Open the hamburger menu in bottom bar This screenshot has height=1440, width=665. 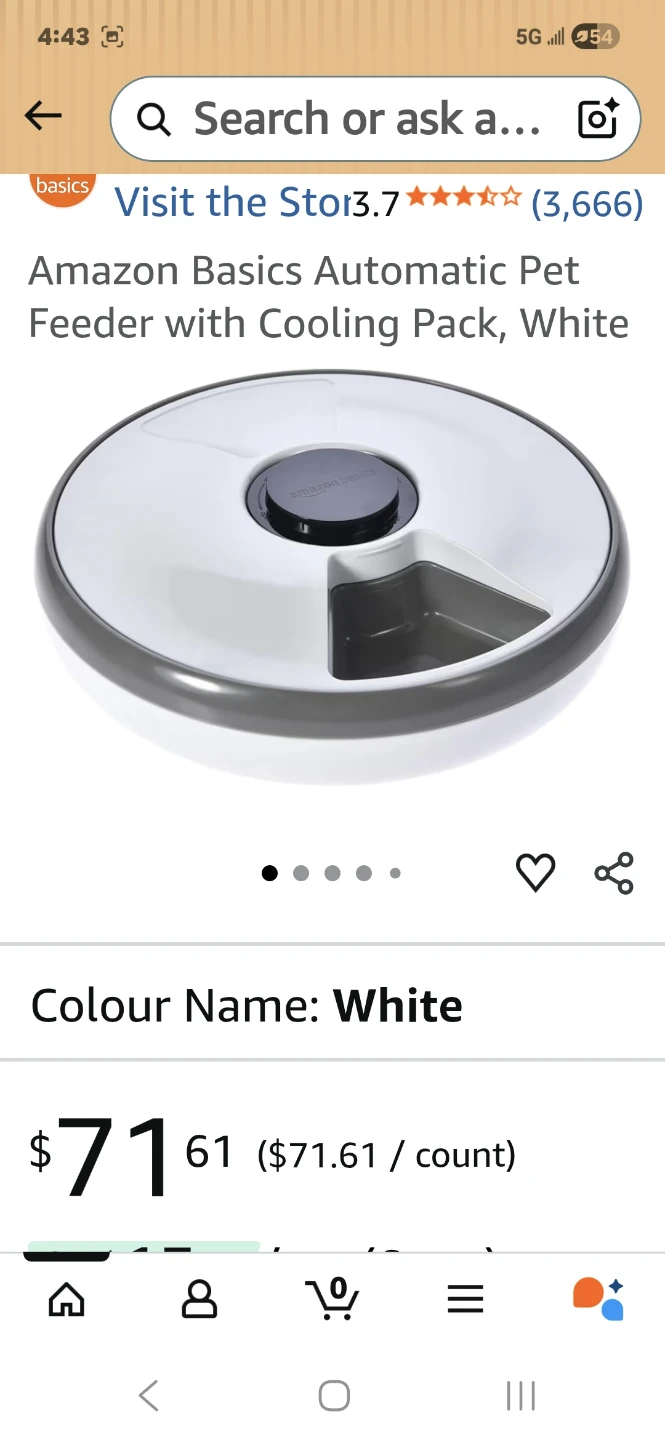(x=465, y=1299)
